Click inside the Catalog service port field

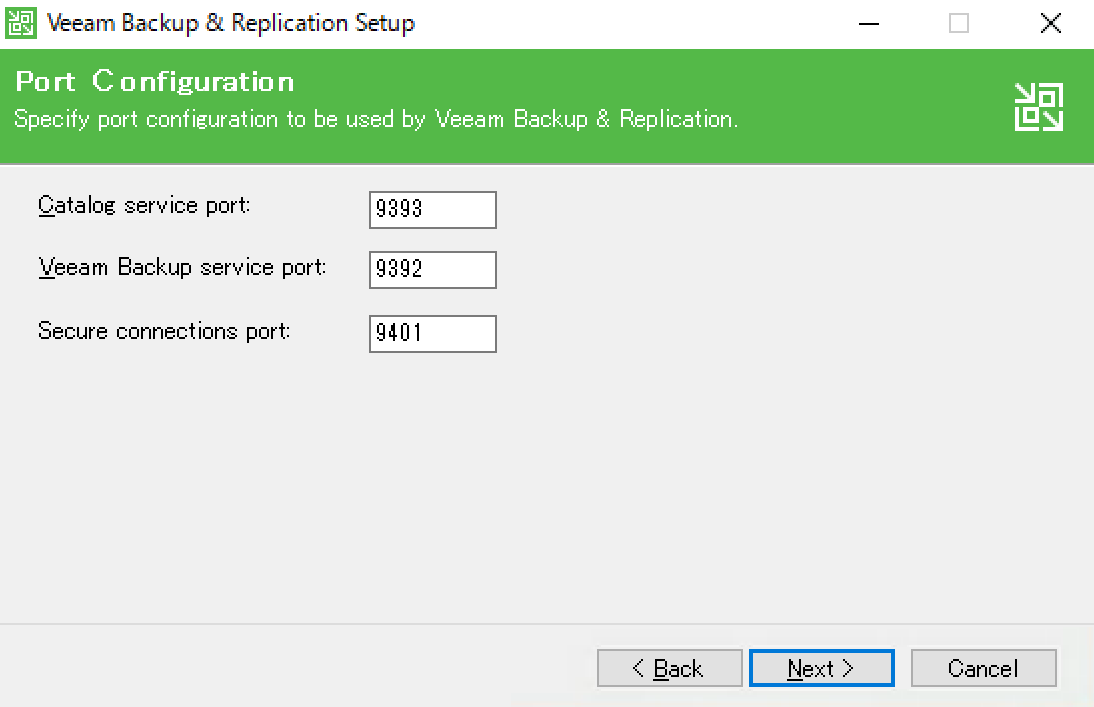432,209
